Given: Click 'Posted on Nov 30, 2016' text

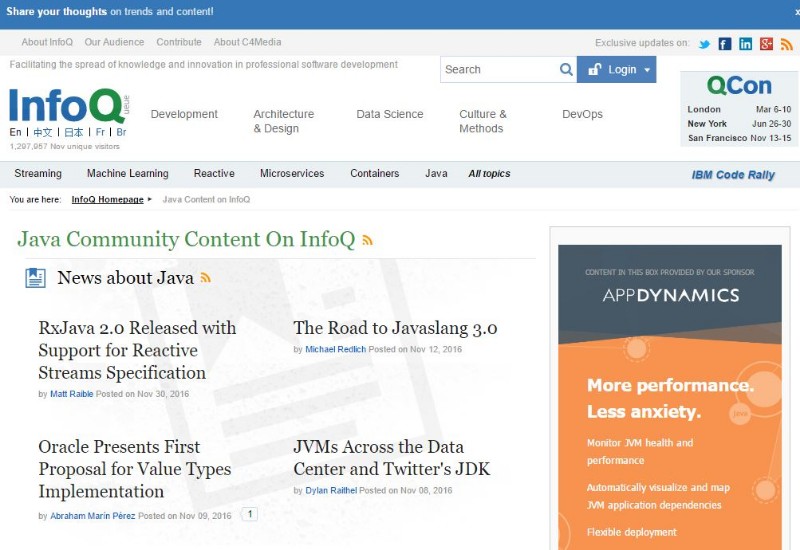Looking at the screenshot, I should [142, 394].
